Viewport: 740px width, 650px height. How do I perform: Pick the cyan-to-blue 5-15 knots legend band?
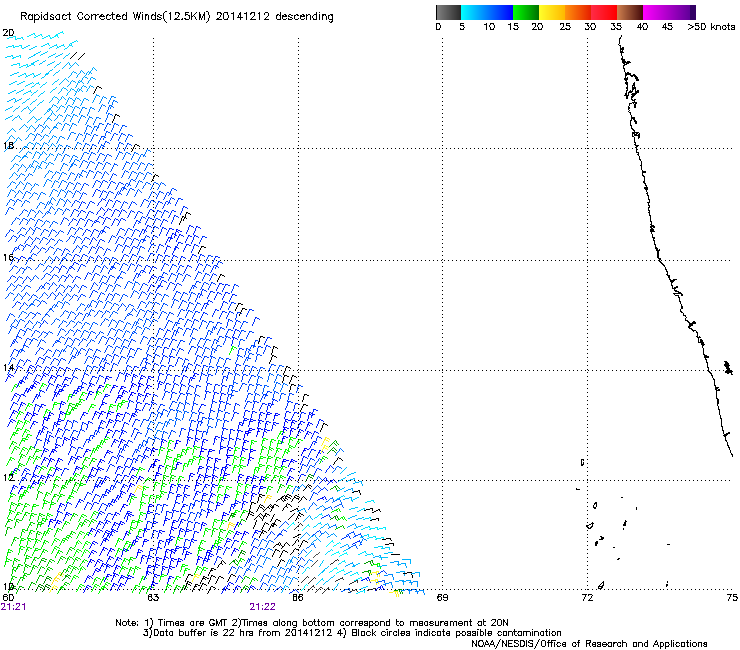(487, 12)
